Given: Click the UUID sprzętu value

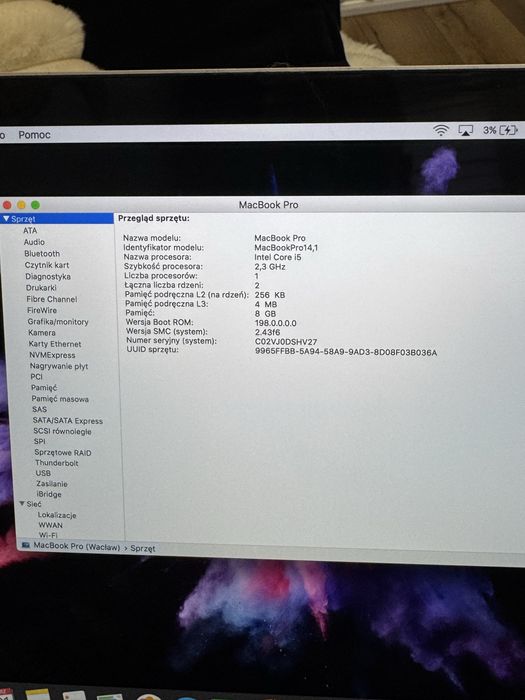Looking at the screenshot, I should coord(346,352).
